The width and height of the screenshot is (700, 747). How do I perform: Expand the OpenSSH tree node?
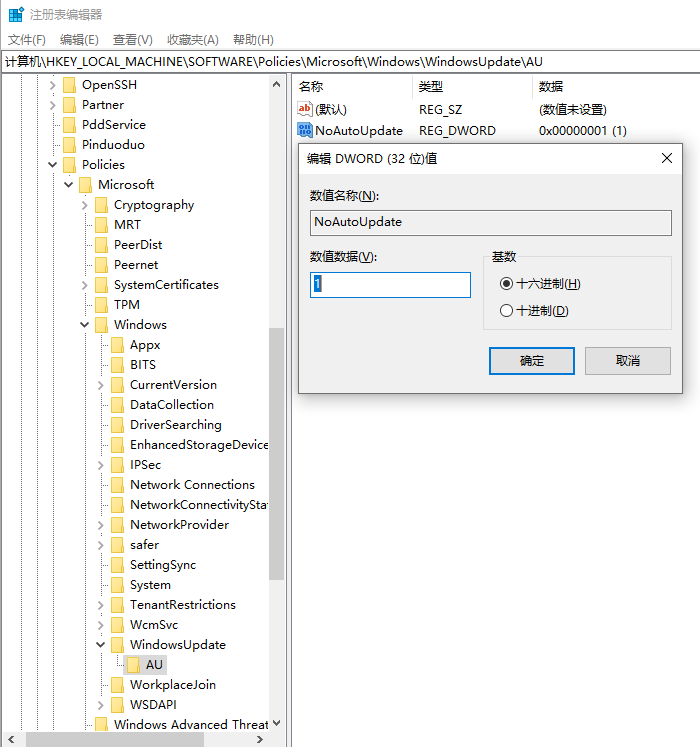coord(52,85)
